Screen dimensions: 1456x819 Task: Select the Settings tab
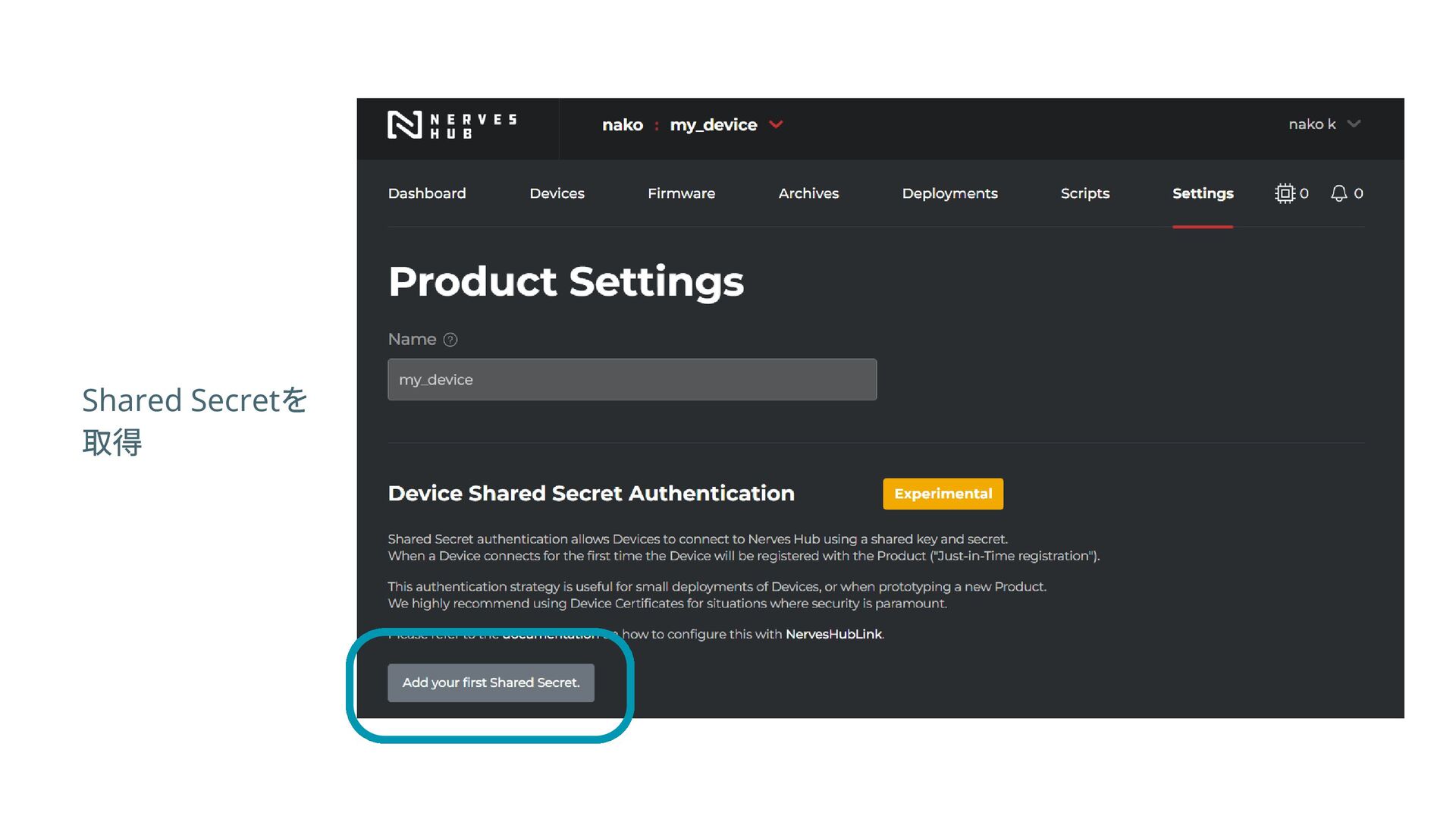(x=1203, y=193)
